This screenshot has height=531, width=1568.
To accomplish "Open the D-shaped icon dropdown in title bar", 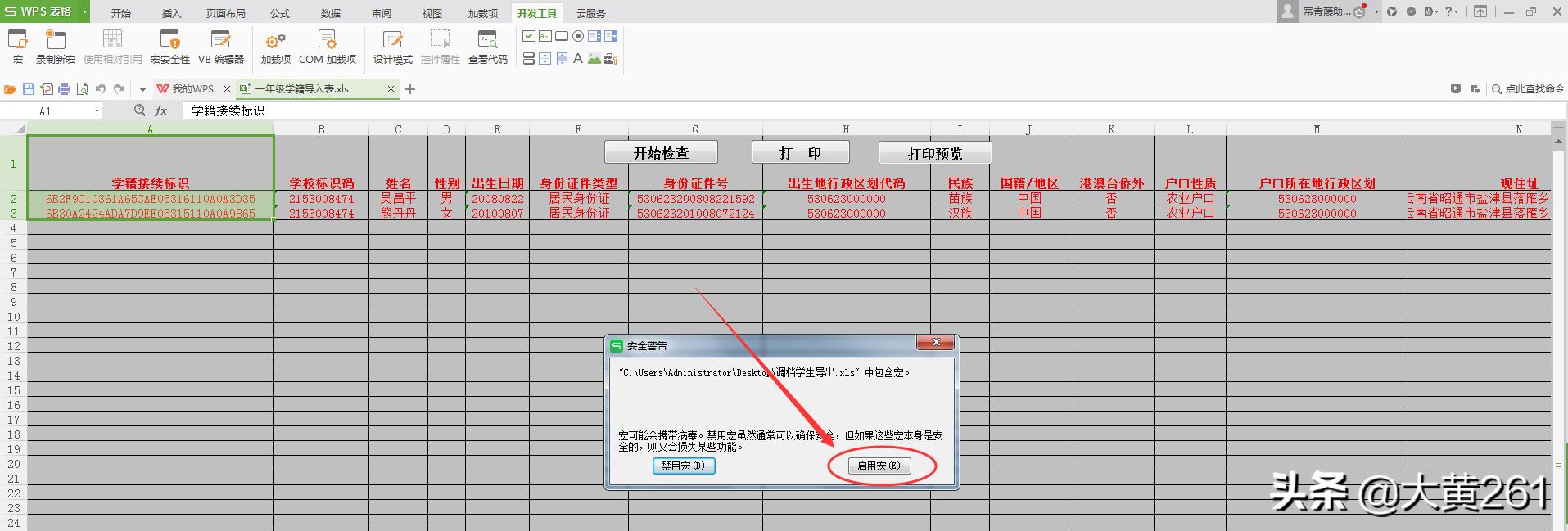I will [x=1431, y=11].
